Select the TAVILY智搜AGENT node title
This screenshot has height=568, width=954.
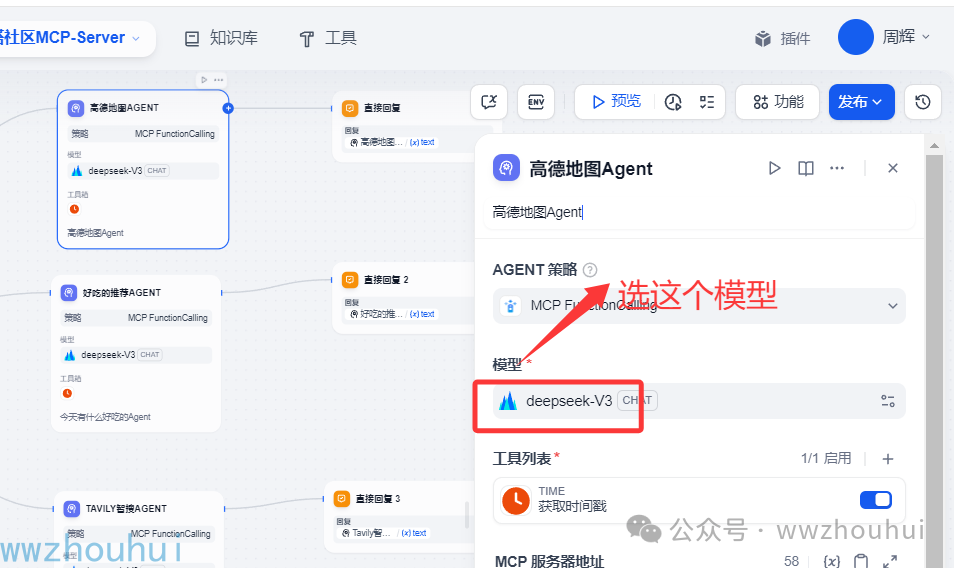click(126, 508)
